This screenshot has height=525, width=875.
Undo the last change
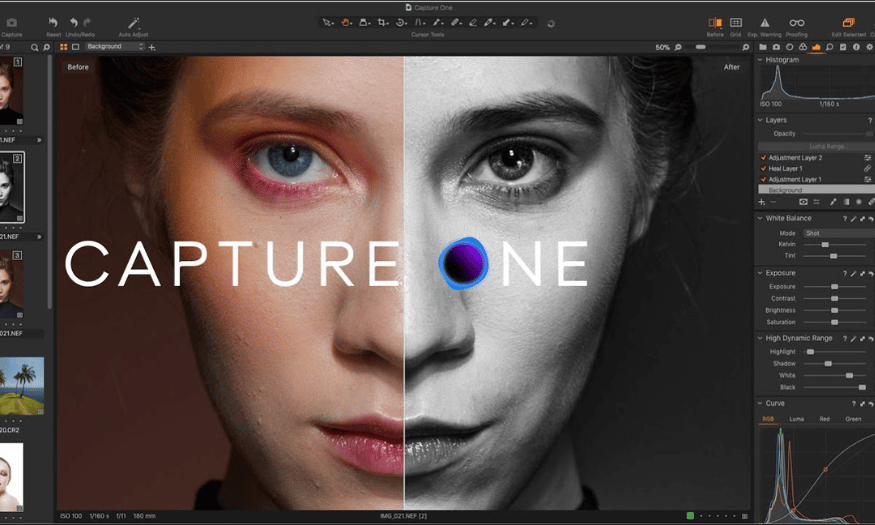pos(74,22)
